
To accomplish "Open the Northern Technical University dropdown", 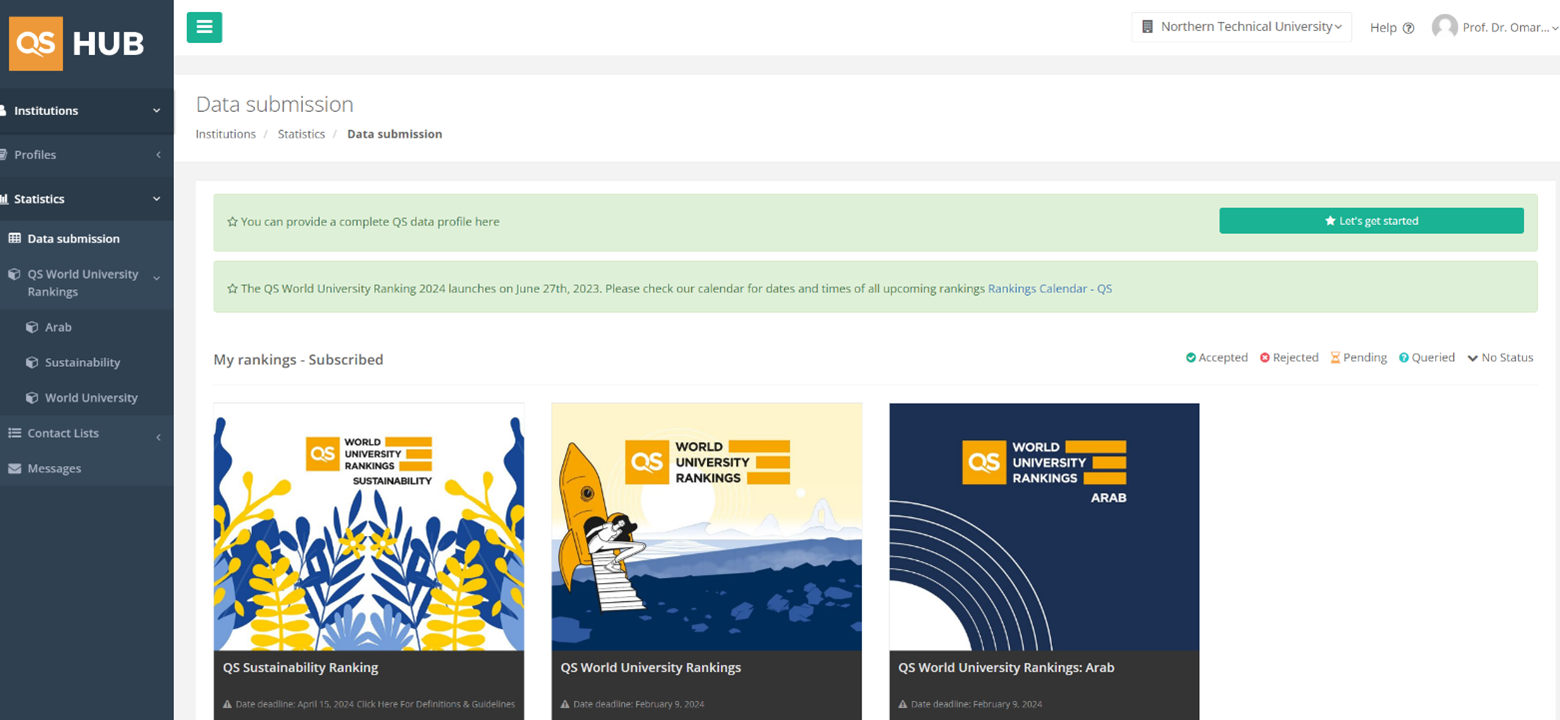I will (x=1241, y=27).
